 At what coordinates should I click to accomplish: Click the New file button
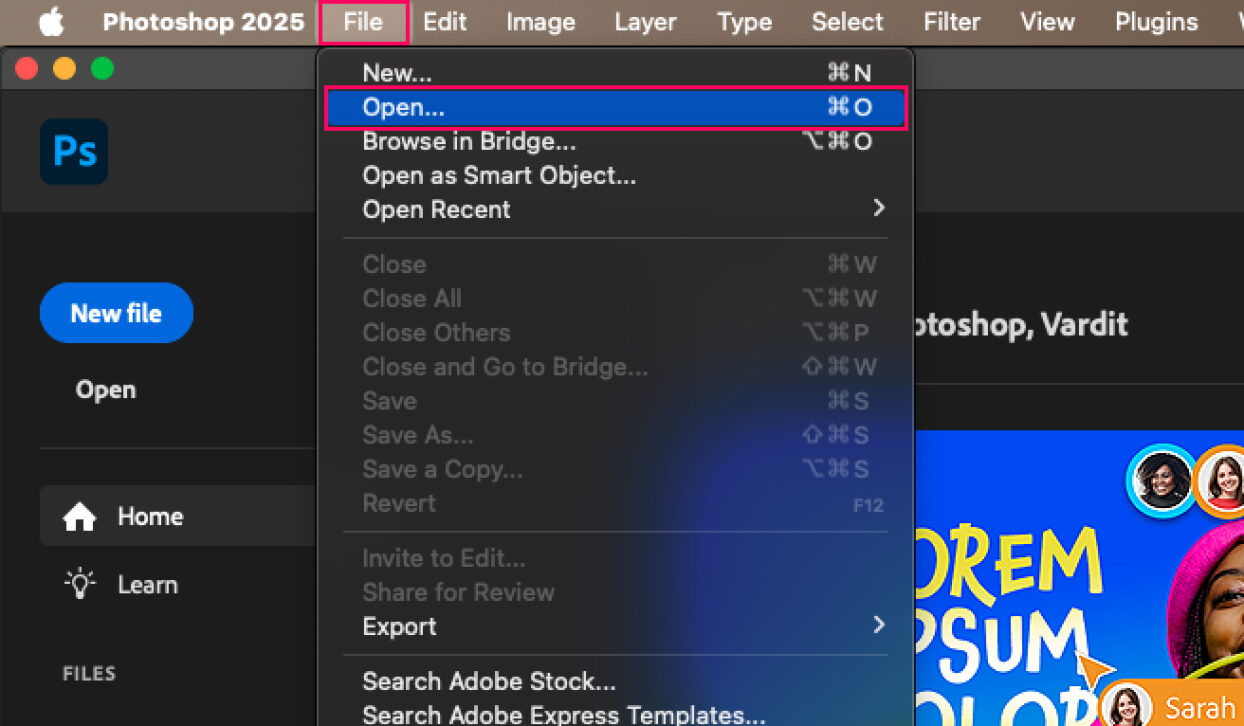tap(116, 312)
